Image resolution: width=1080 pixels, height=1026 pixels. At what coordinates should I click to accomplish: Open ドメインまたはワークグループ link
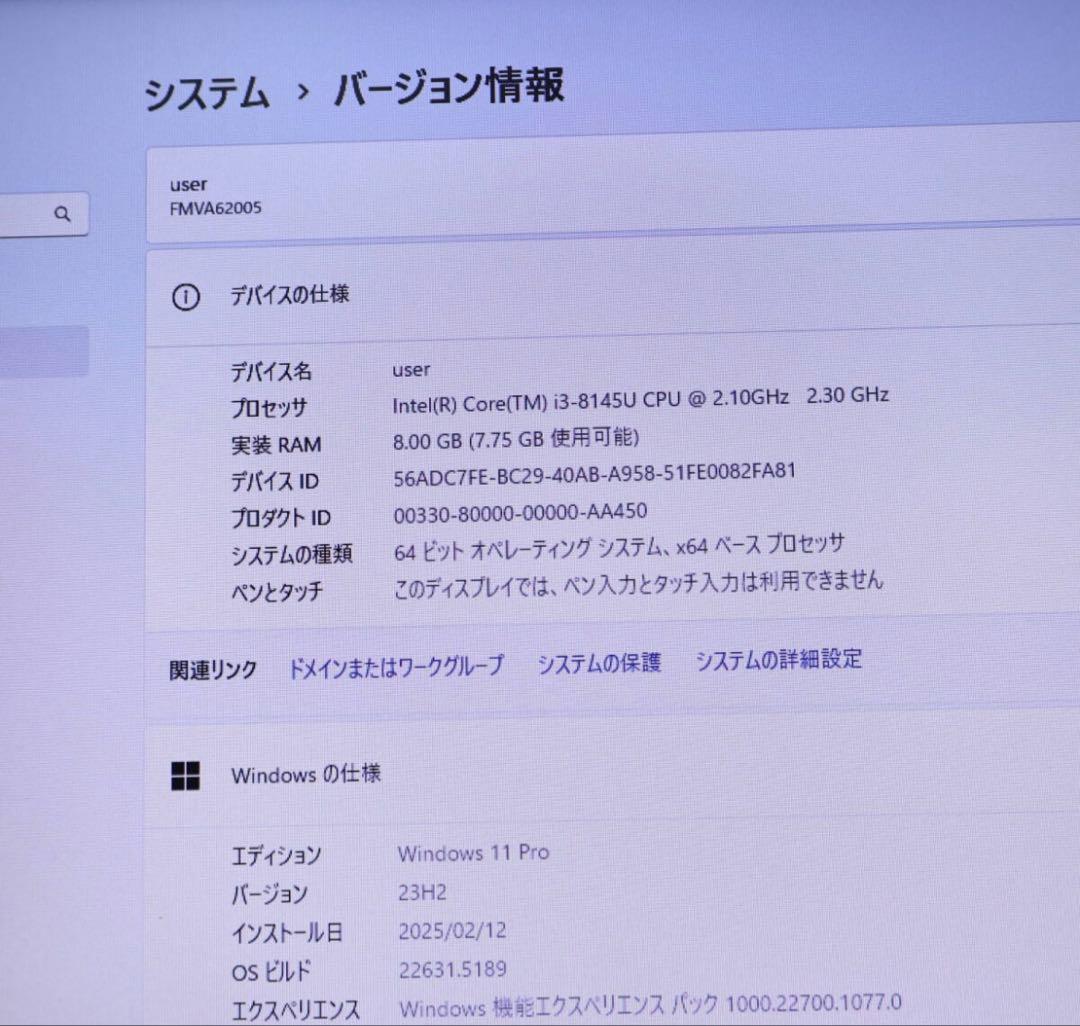[x=396, y=666]
